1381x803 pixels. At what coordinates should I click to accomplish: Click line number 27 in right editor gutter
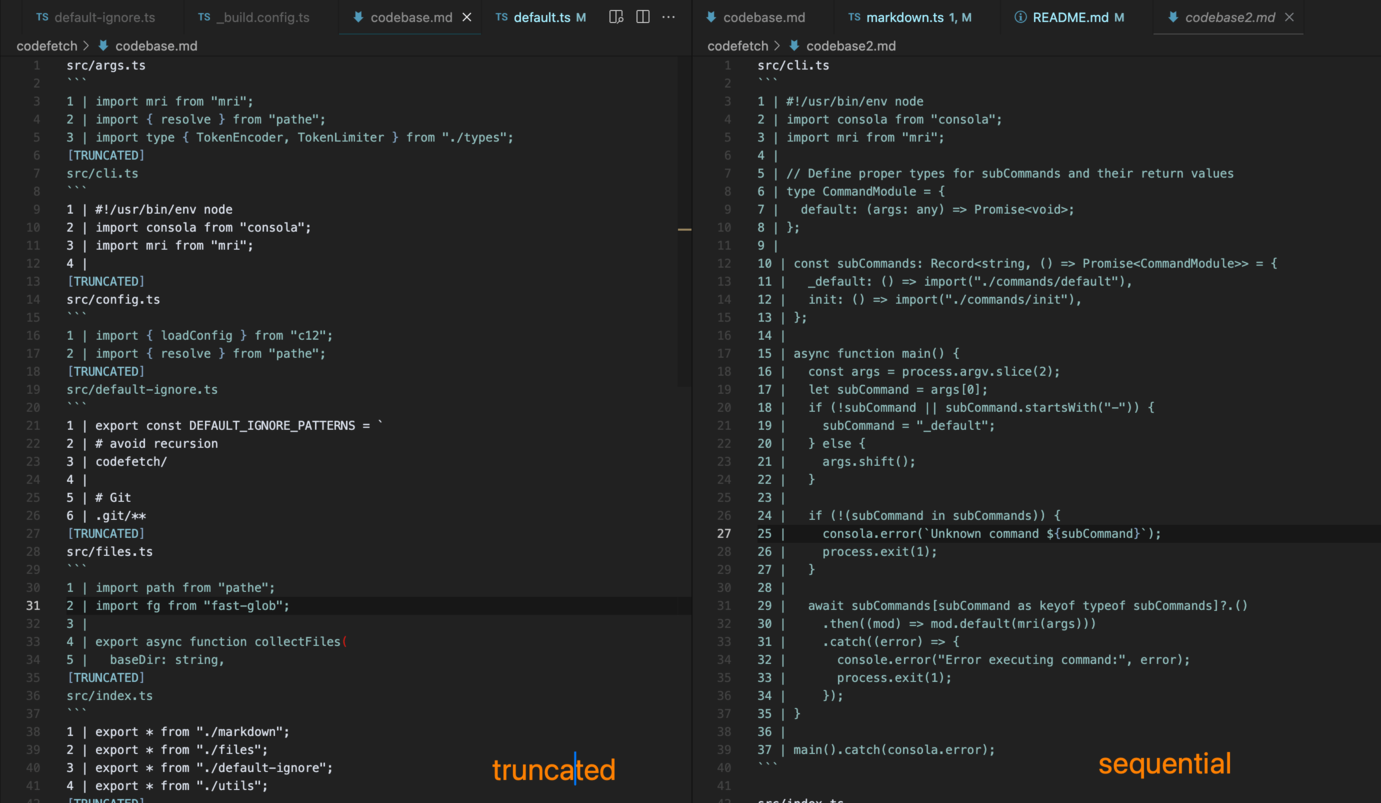pyautogui.click(x=724, y=533)
